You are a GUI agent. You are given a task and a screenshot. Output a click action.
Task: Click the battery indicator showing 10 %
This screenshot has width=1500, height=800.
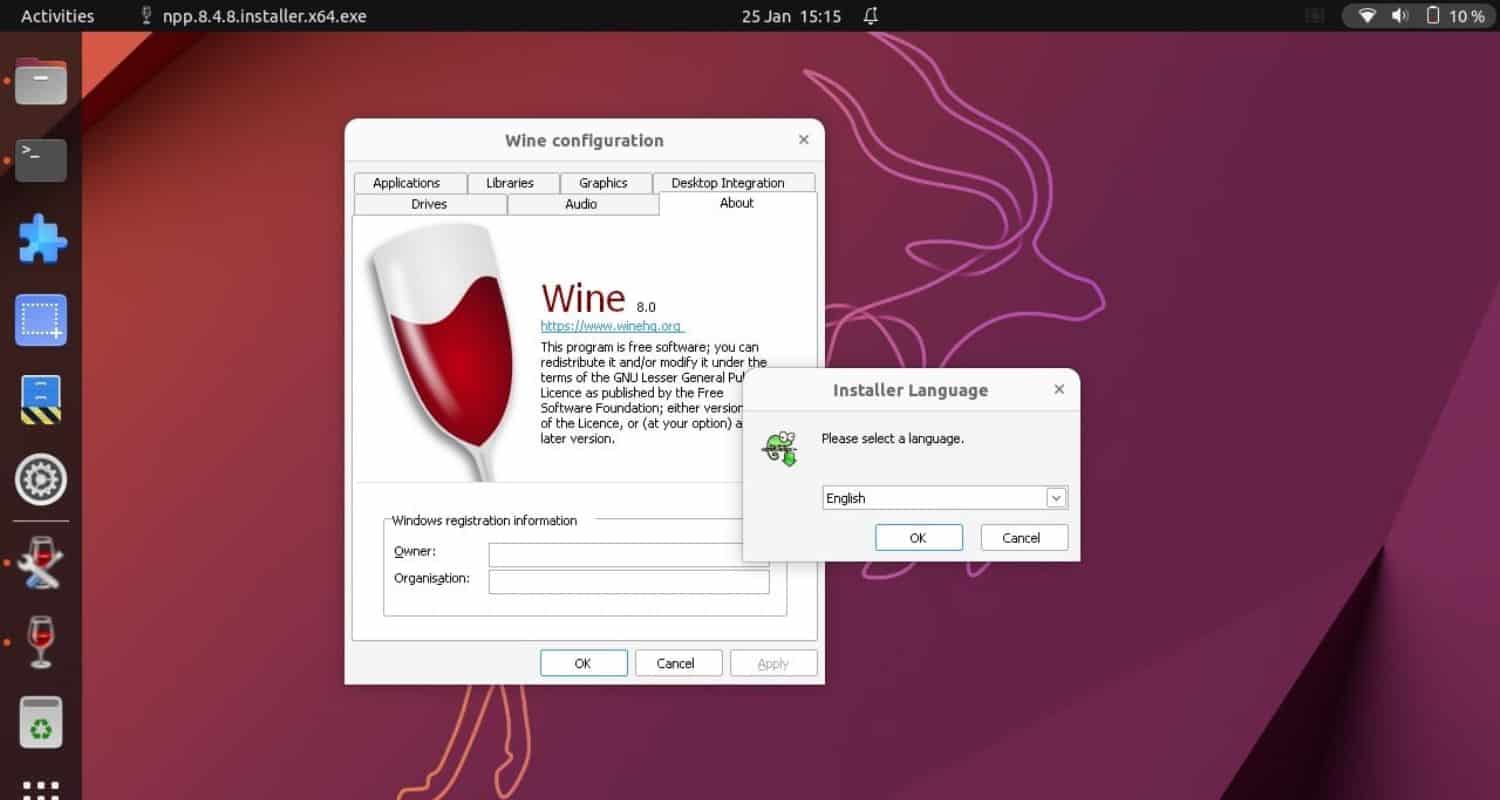1456,16
